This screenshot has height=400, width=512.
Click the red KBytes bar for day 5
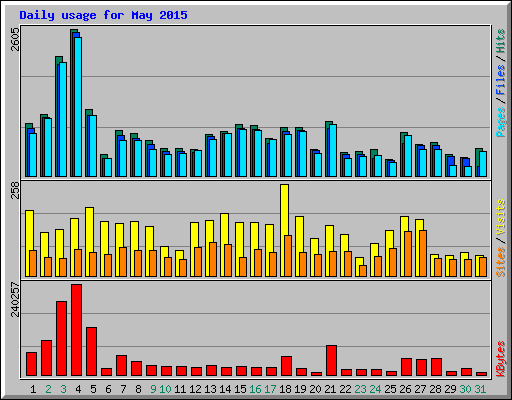pyautogui.click(x=91, y=352)
